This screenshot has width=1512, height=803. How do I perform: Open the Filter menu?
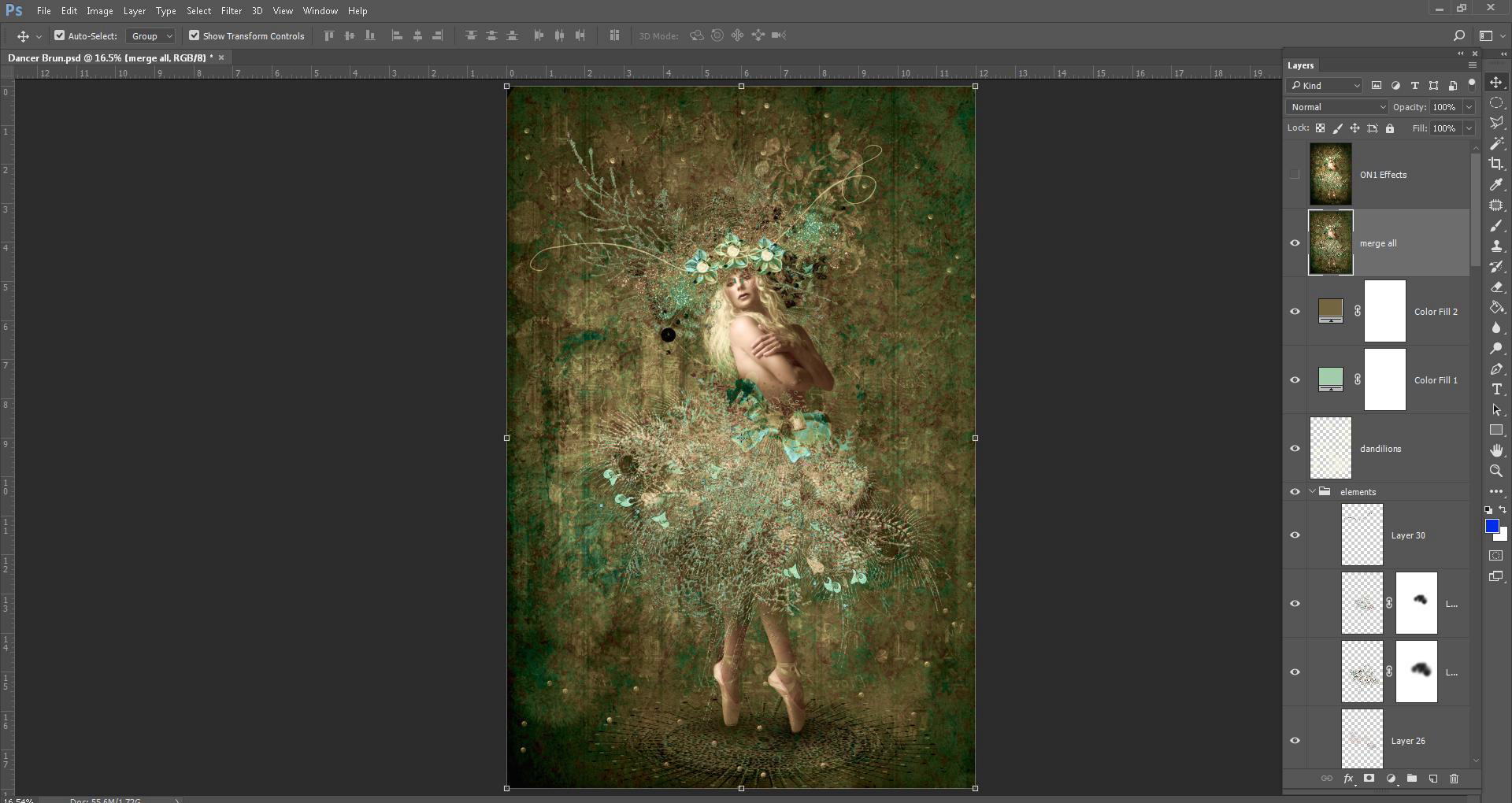pos(231,11)
